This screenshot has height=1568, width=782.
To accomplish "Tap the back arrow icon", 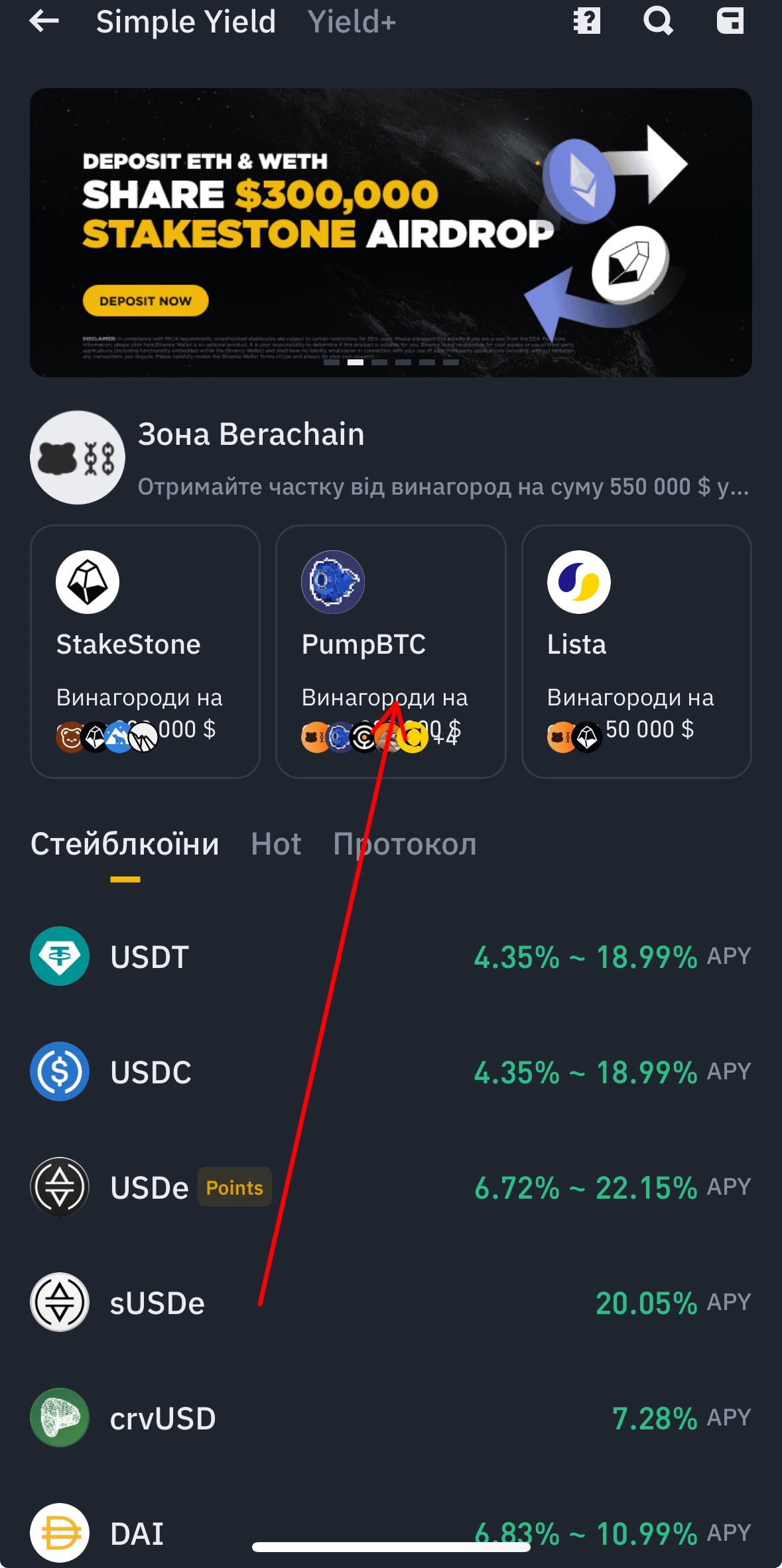I will 44,21.
